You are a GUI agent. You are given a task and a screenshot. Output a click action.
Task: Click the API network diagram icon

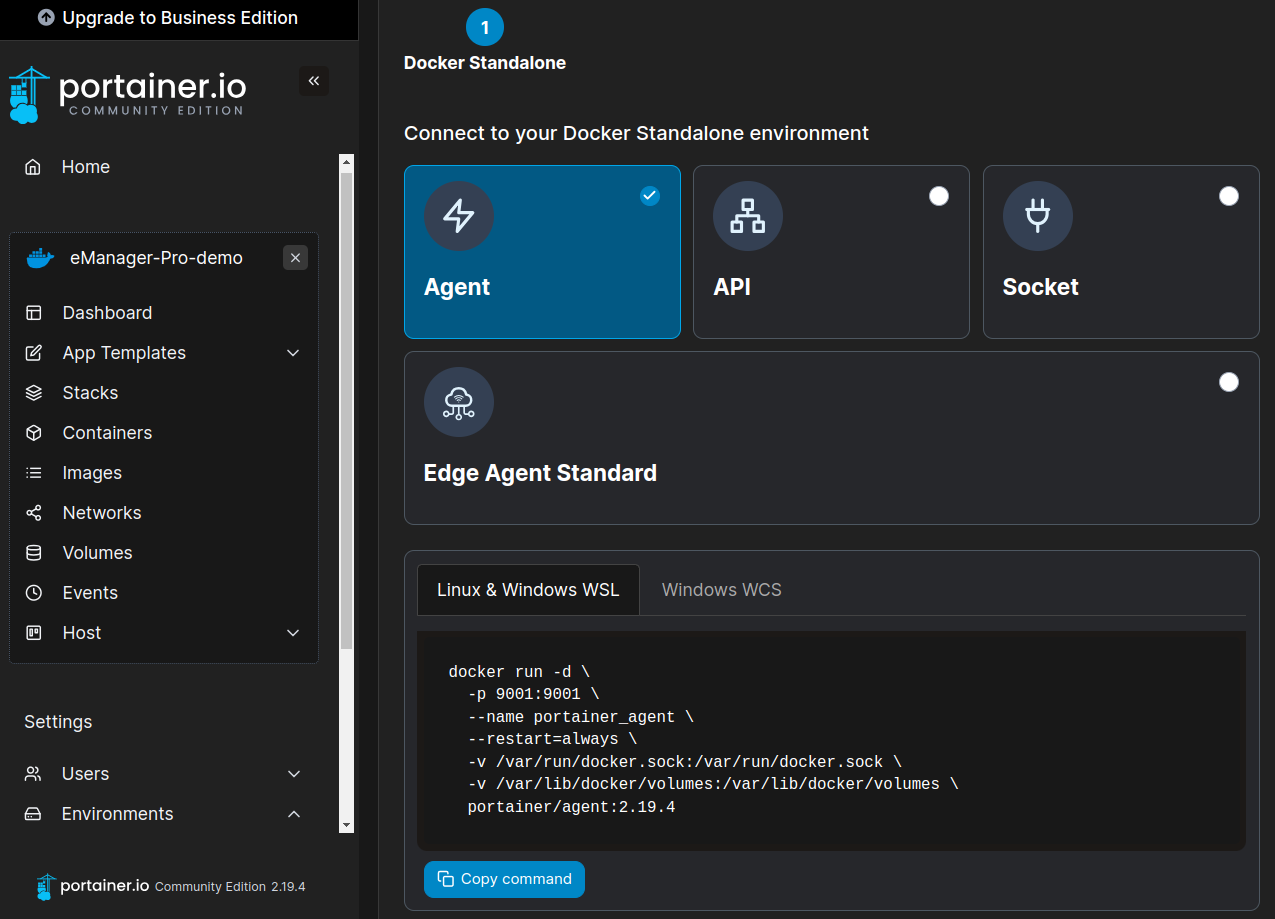747,216
